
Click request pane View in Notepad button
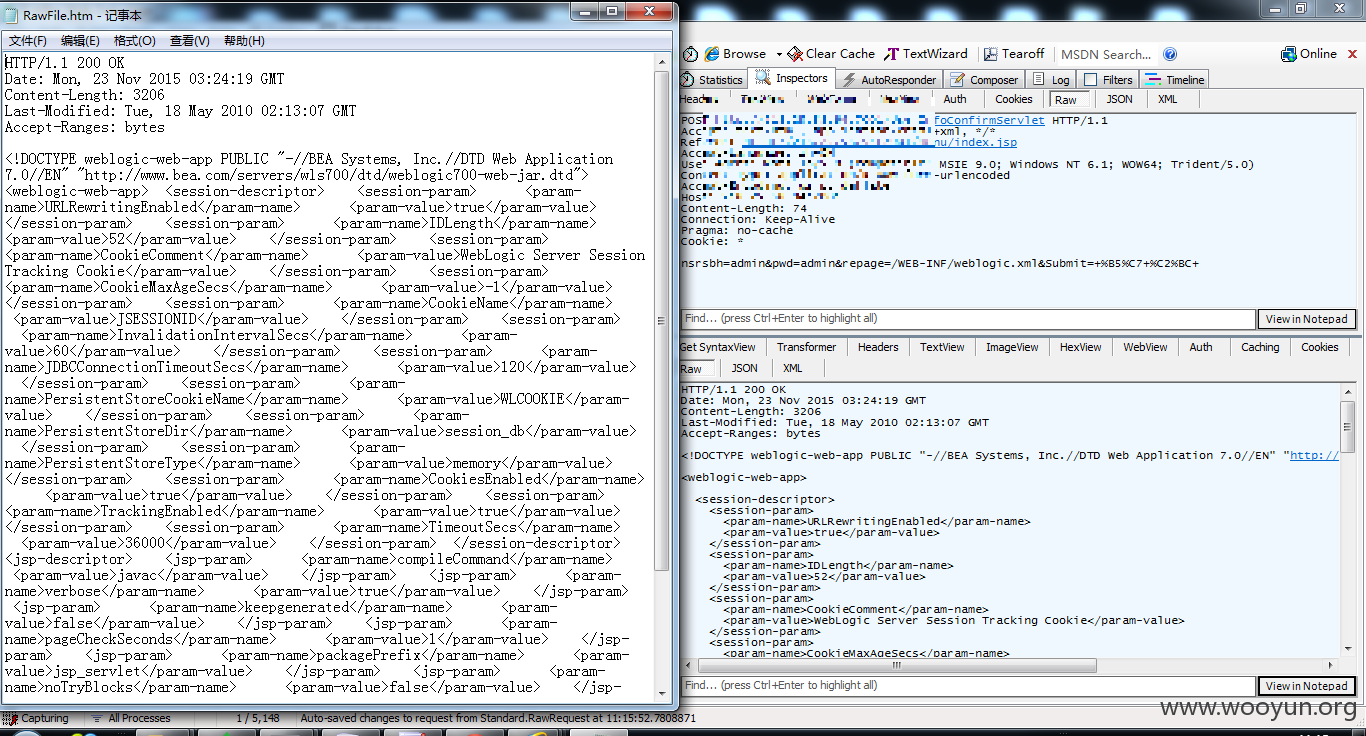tap(1306, 319)
